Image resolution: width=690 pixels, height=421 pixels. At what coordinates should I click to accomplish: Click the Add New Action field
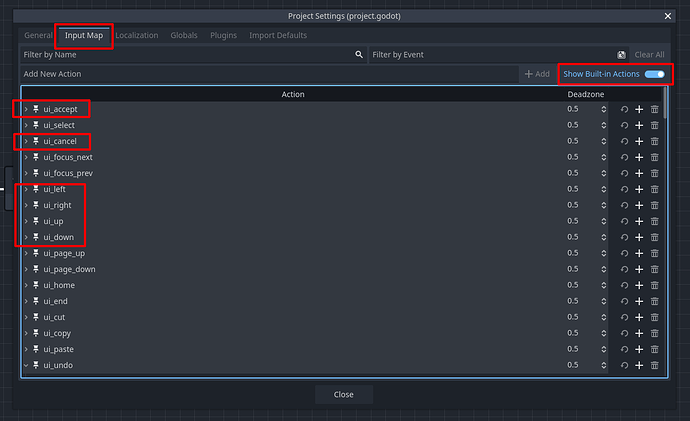coord(269,74)
